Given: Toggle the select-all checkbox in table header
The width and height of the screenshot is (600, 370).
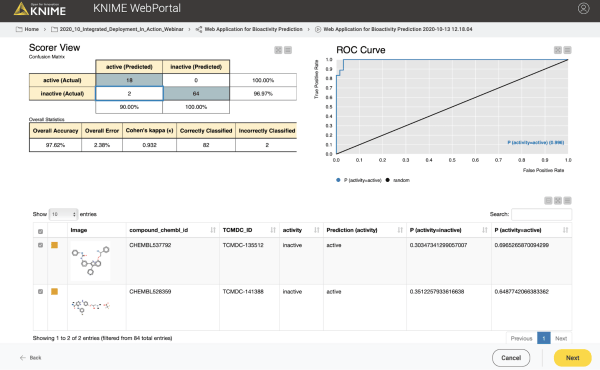Looking at the screenshot, I should coord(41,231).
